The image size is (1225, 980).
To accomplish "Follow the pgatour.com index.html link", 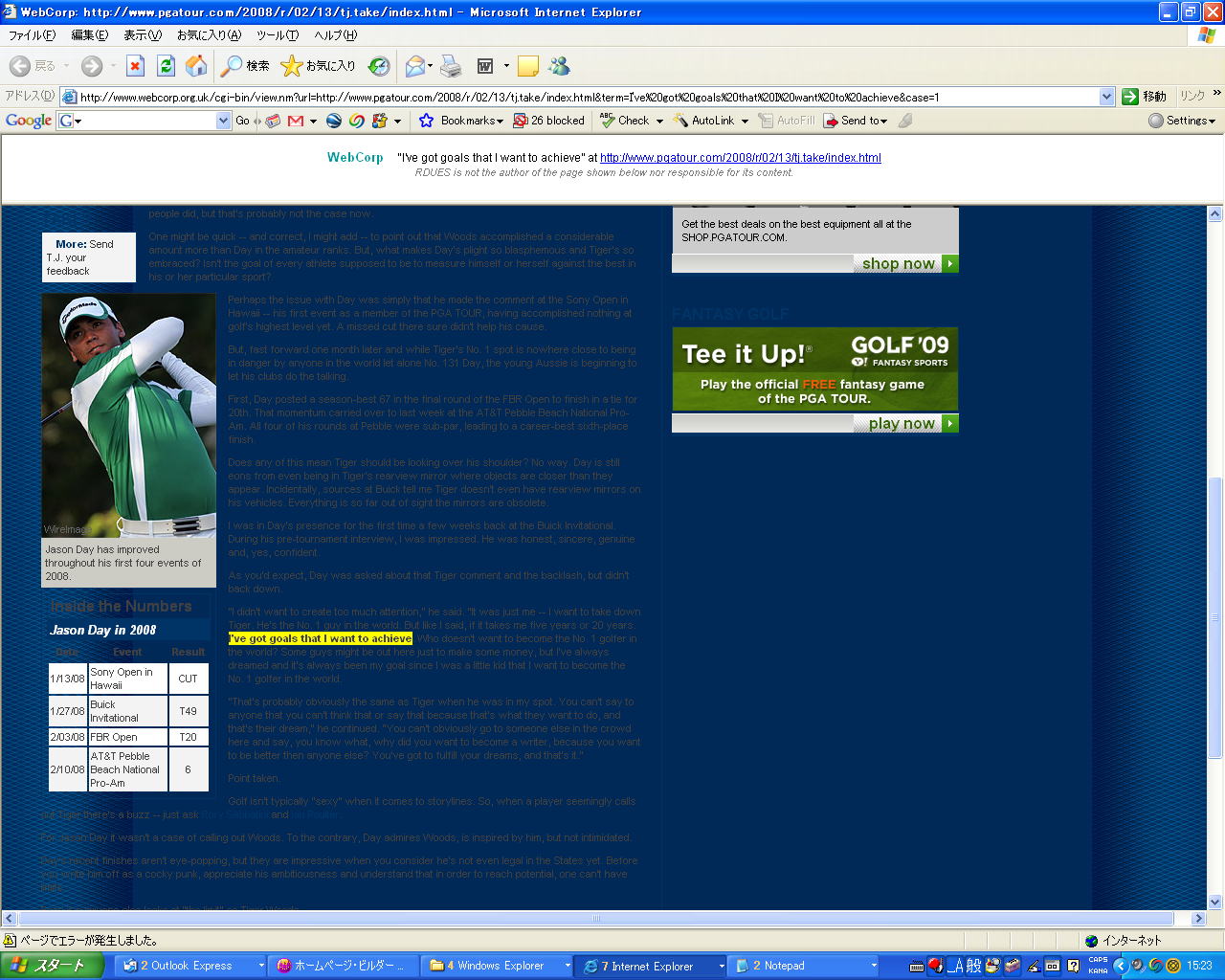I will pos(740,158).
